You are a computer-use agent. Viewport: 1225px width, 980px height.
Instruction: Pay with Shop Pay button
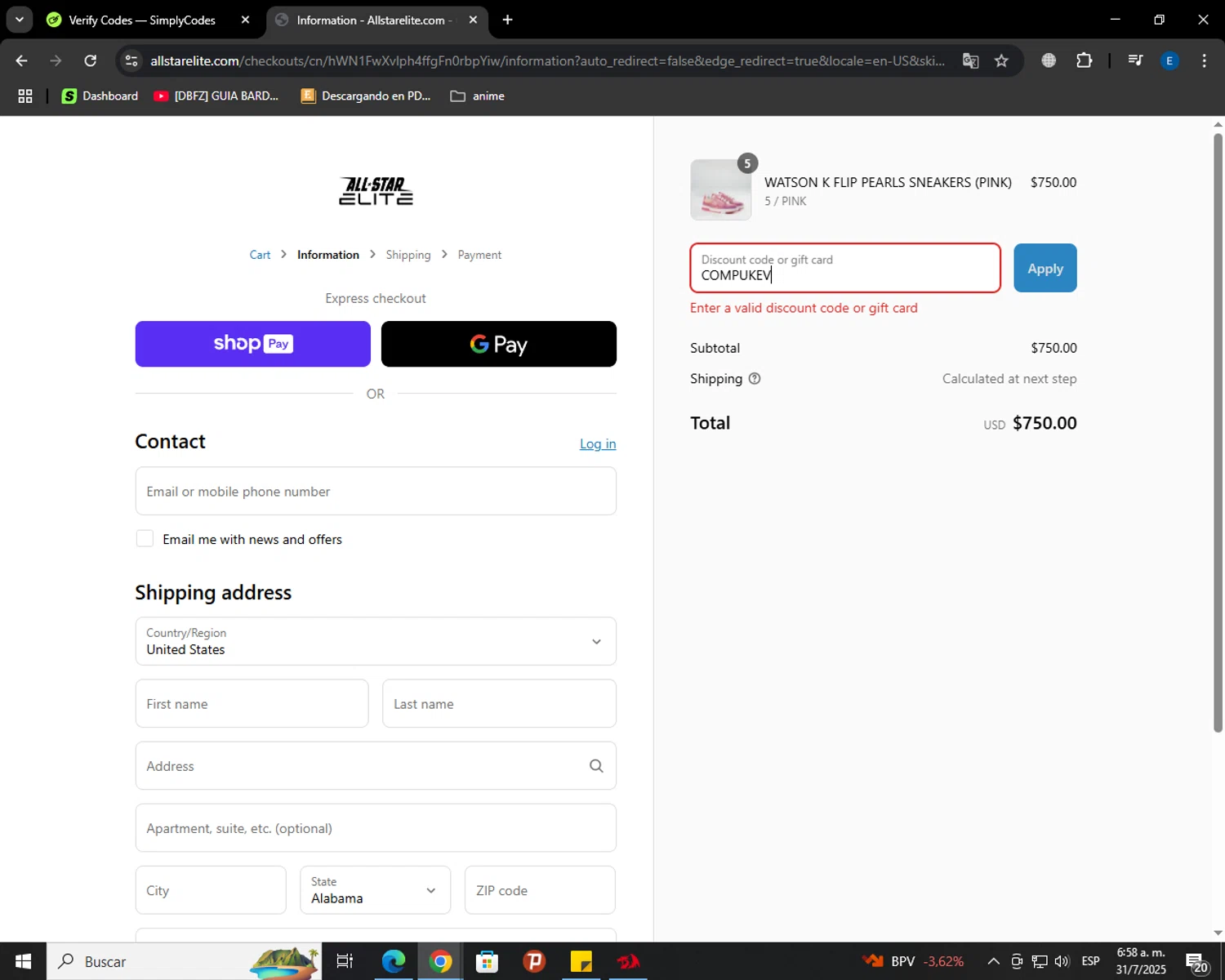[253, 344]
